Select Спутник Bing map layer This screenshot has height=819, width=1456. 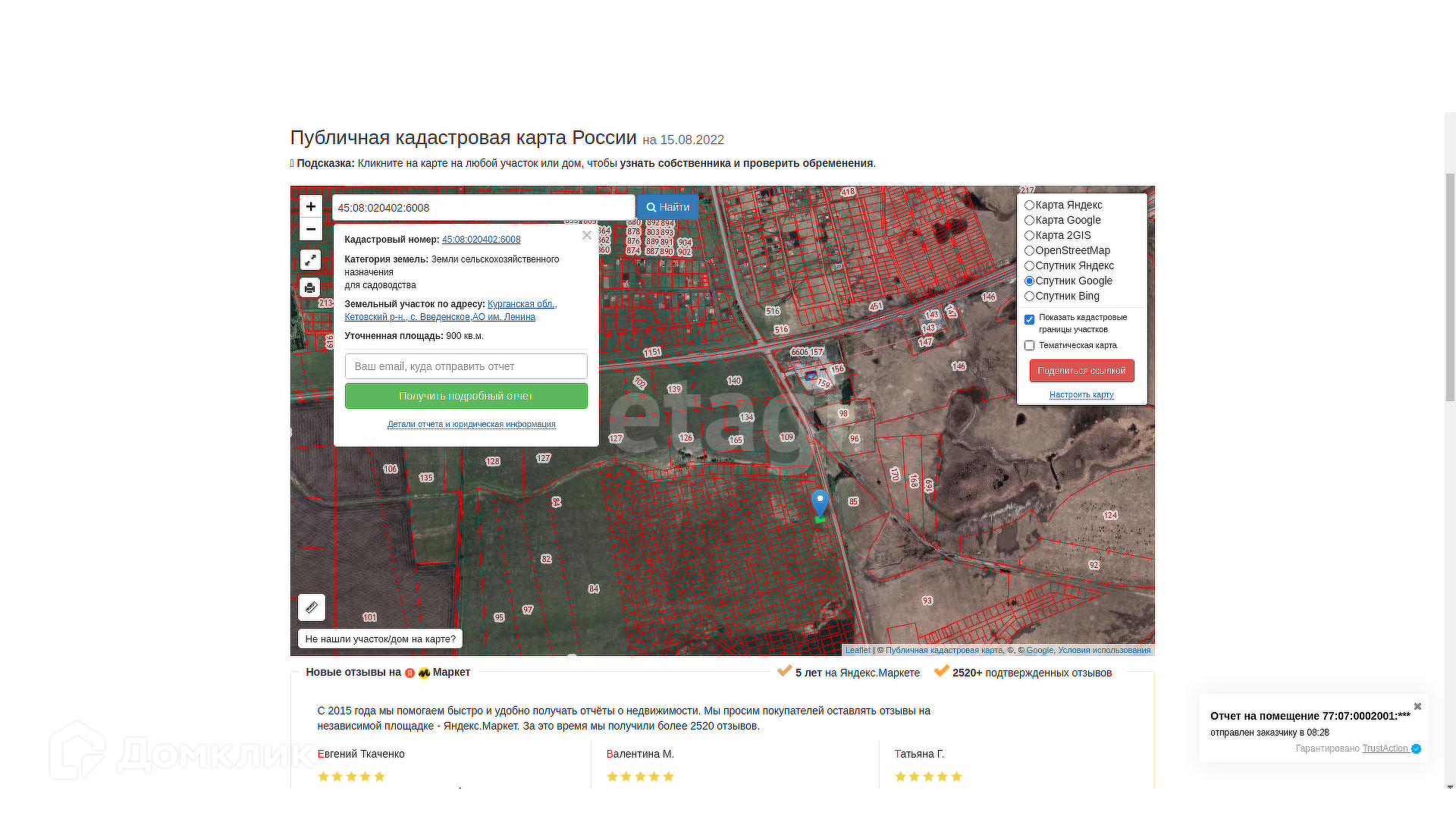pyautogui.click(x=1029, y=297)
